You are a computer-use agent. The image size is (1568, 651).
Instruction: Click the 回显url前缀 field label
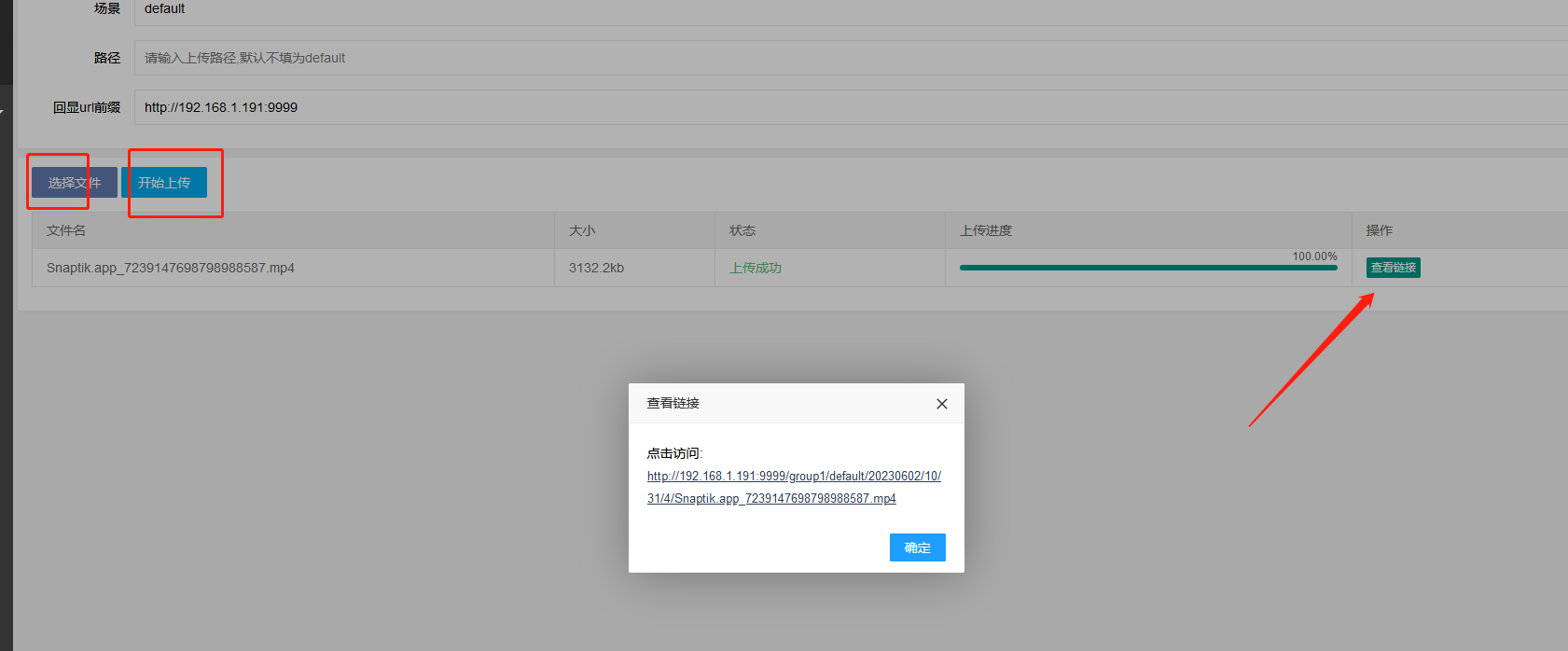[x=87, y=107]
